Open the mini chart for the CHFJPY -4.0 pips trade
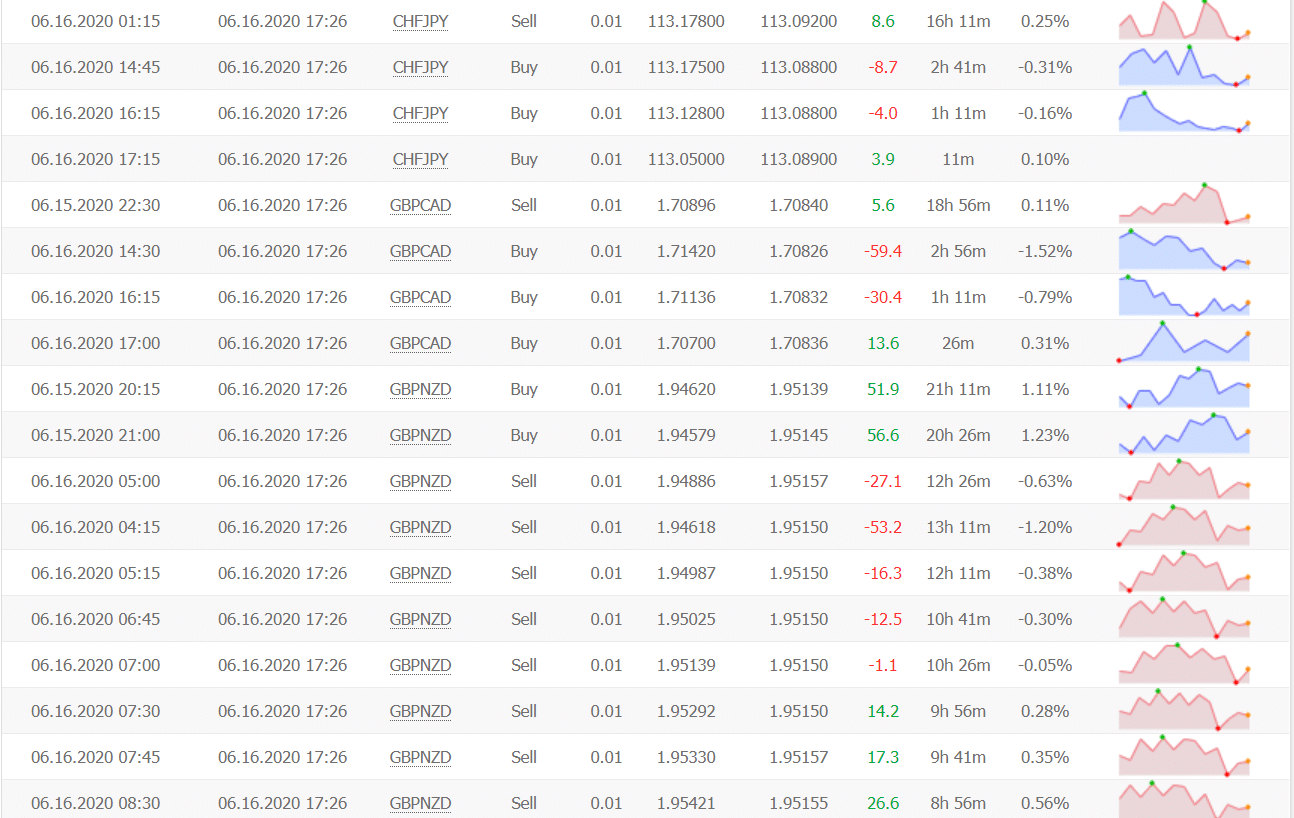The height and width of the screenshot is (818, 1294). [1184, 112]
